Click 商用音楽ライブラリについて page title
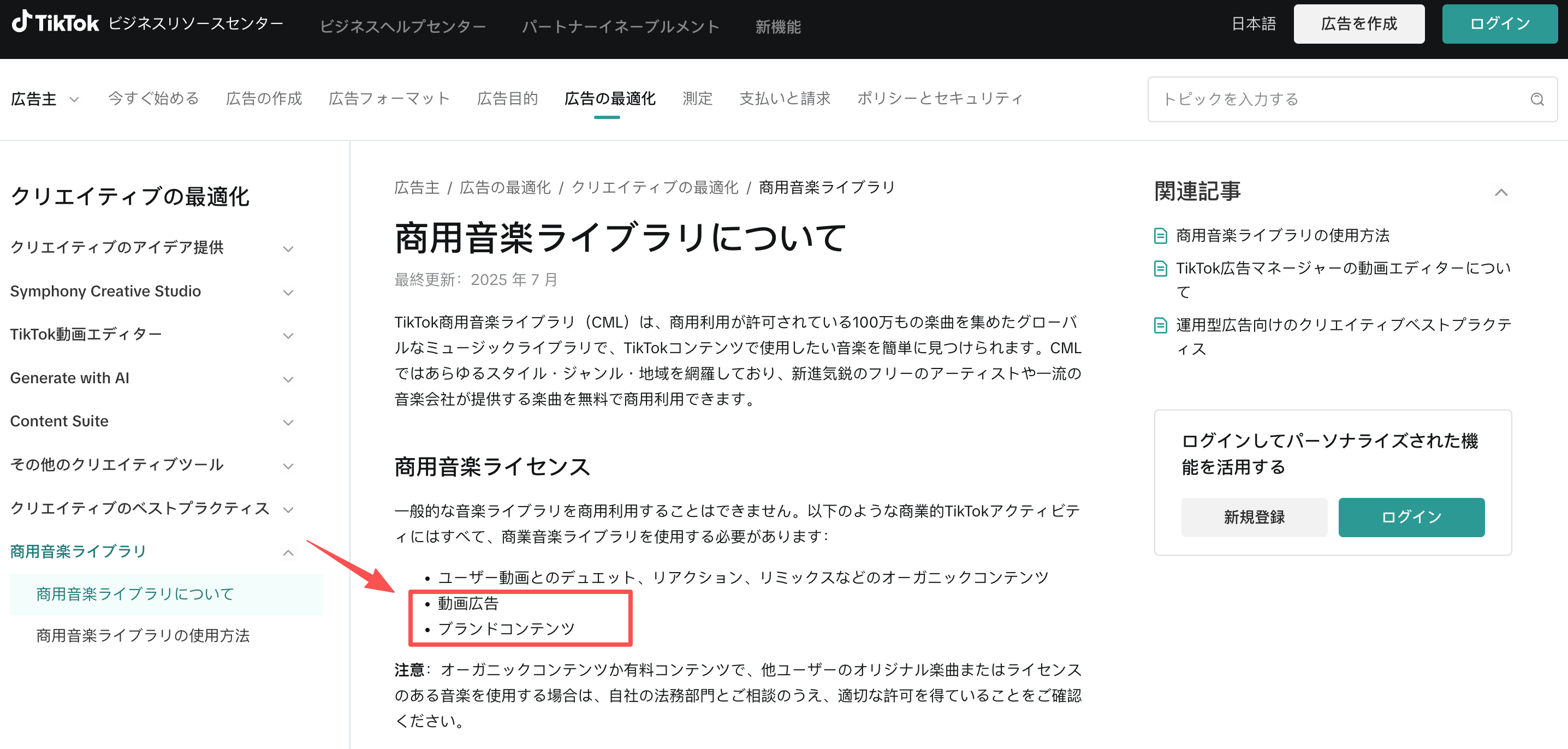1568x749 pixels. click(x=620, y=237)
